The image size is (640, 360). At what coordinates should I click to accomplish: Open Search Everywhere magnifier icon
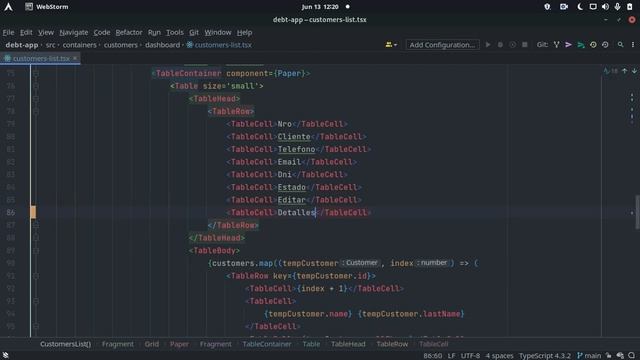tap(620, 44)
